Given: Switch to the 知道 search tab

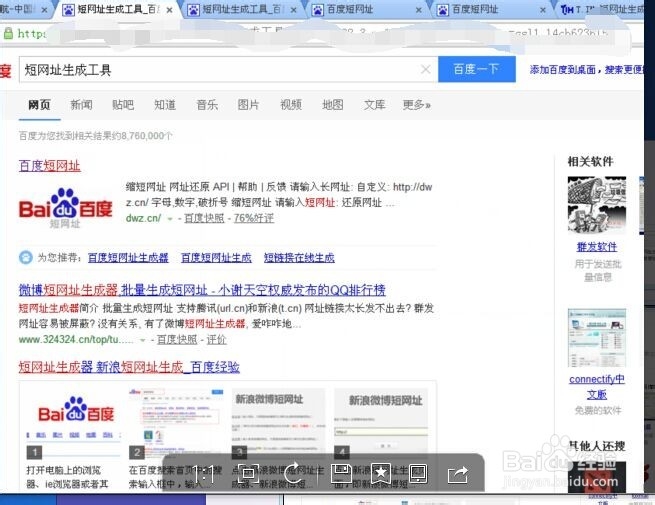Looking at the screenshot, I should 165,104.
